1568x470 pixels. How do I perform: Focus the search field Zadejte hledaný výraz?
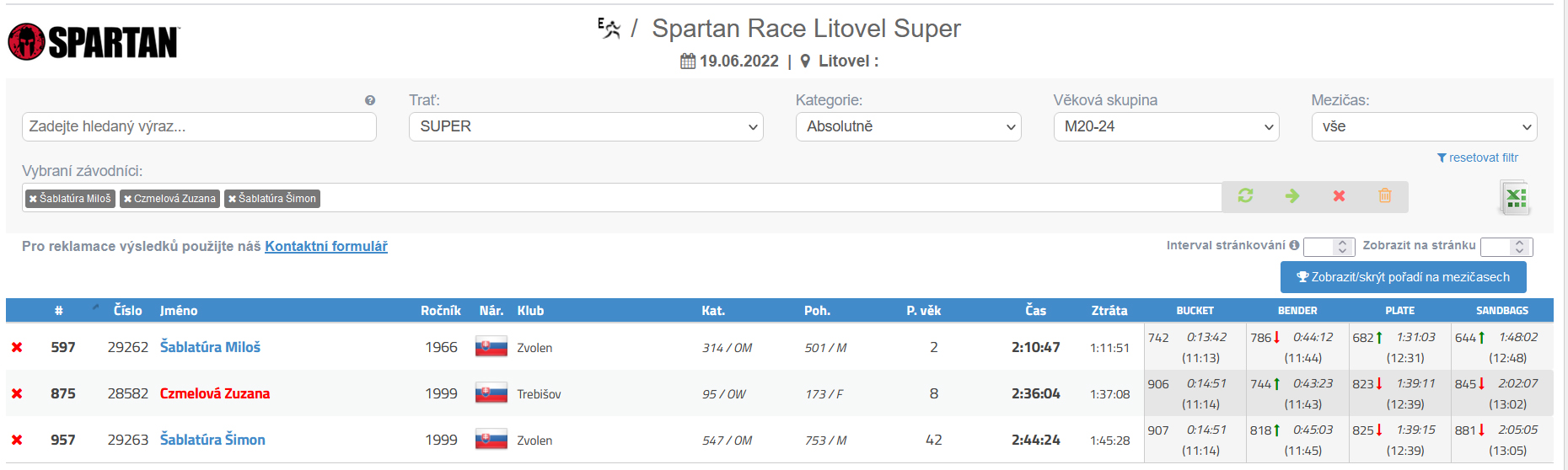pyautogui.click(x=199, y=126)
